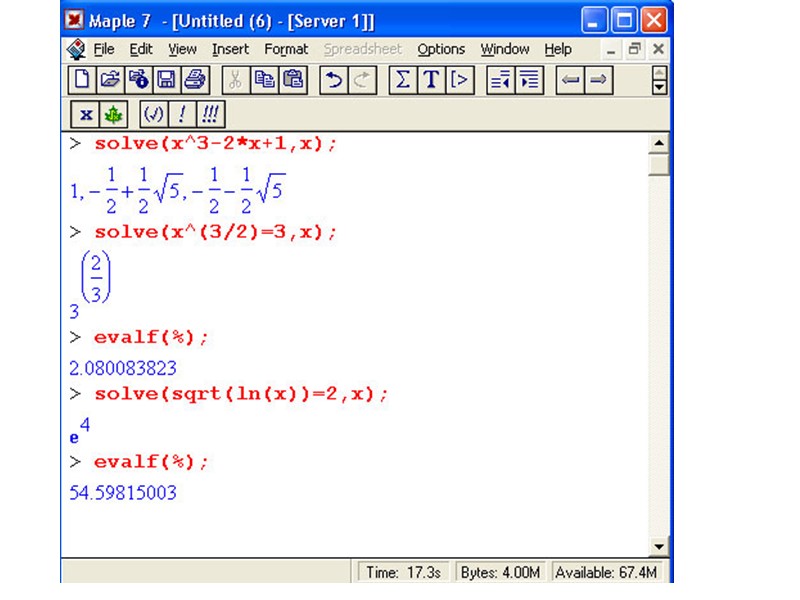Click toolbar's up arrow stepper

click(659, 73)
